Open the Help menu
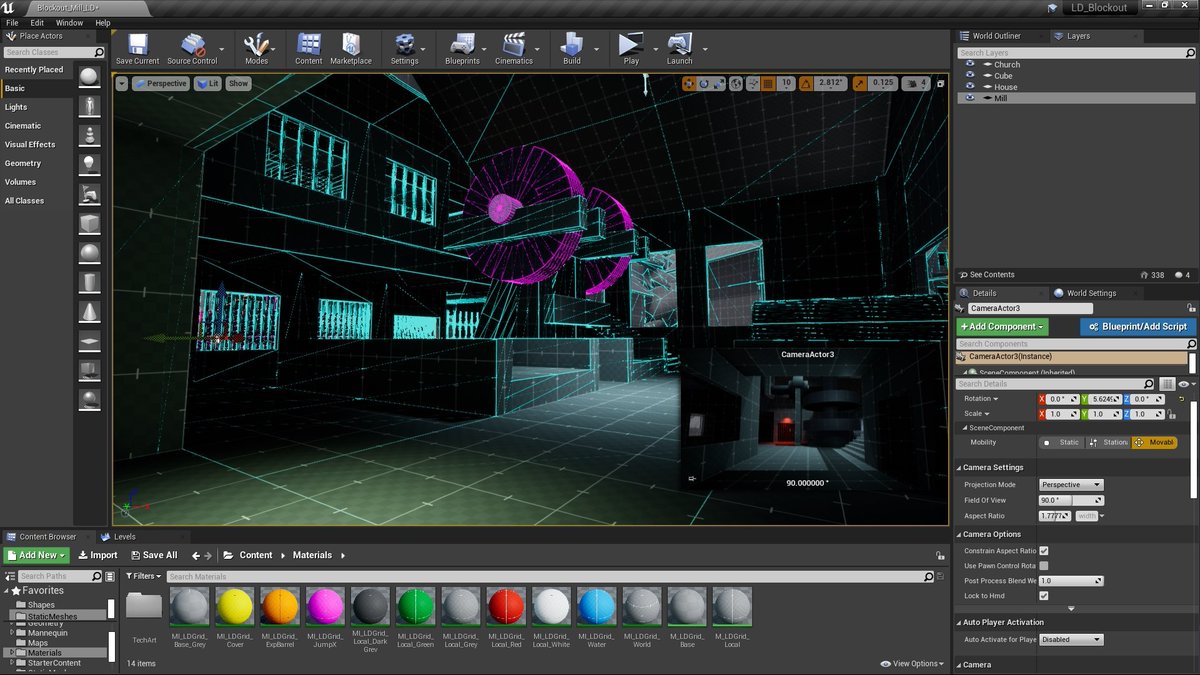1200x675 pixels. pyautogui.click(x=103, y=22)
